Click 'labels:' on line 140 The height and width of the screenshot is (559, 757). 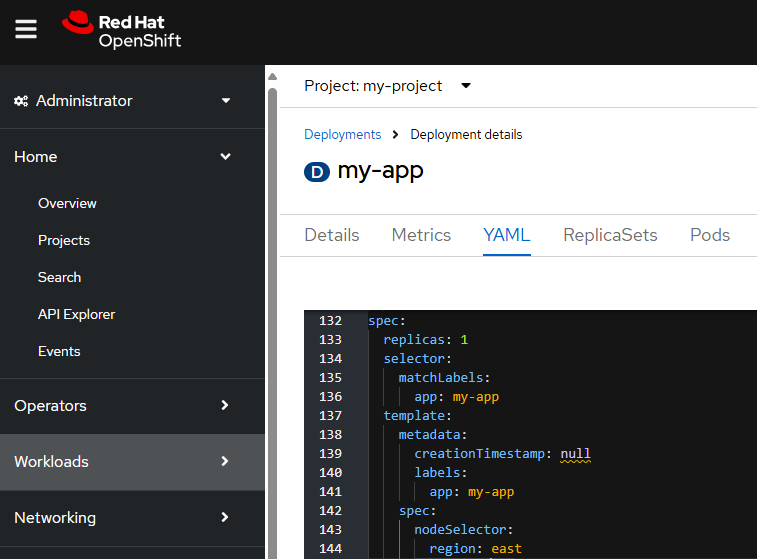pyautogui.click(x=440, y=473)
